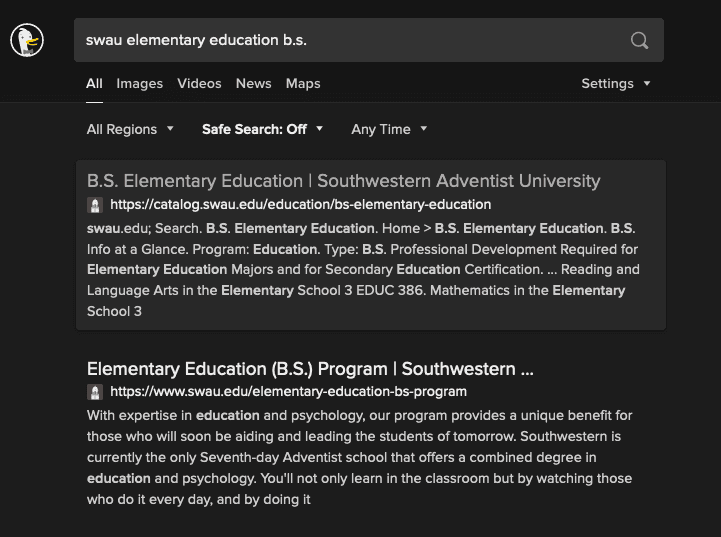Switch to the Images tab
721x537 pixels.
[139, 84]
